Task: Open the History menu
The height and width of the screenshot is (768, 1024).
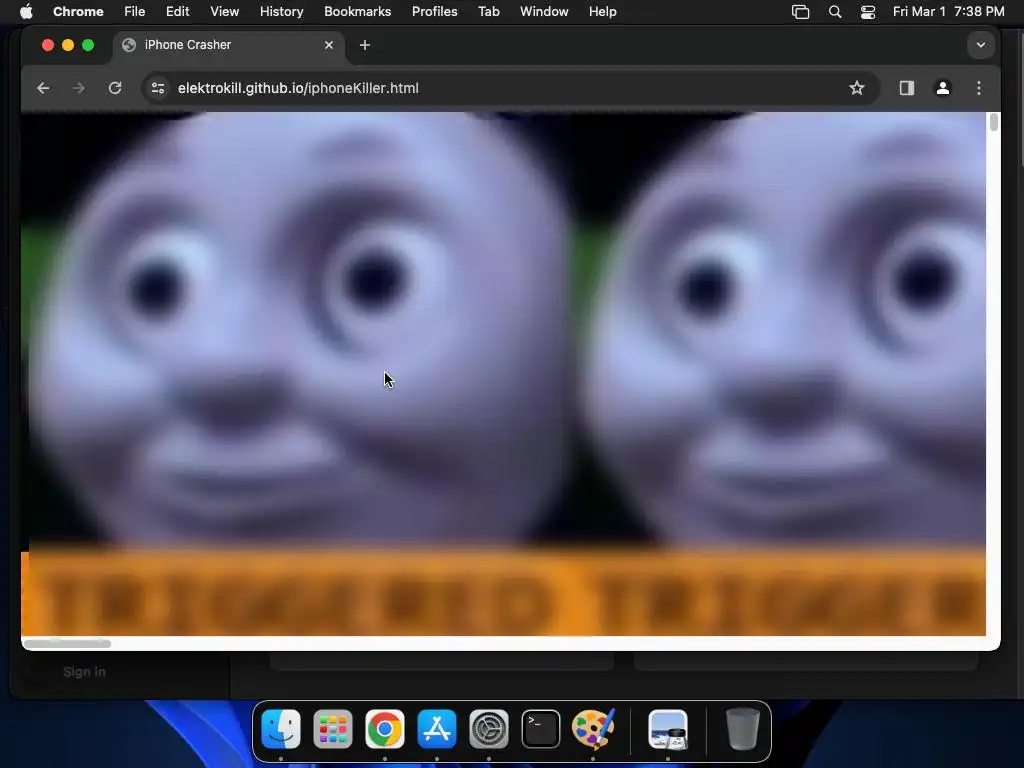Action: (x=281, y=12)
